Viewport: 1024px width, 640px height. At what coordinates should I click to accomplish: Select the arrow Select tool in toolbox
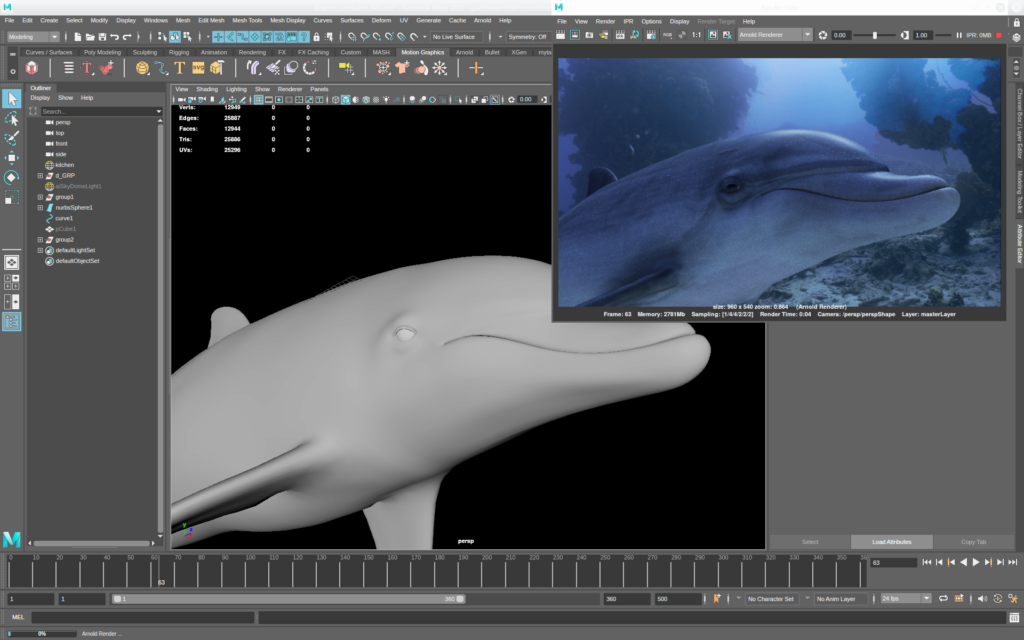pos(11,98)
